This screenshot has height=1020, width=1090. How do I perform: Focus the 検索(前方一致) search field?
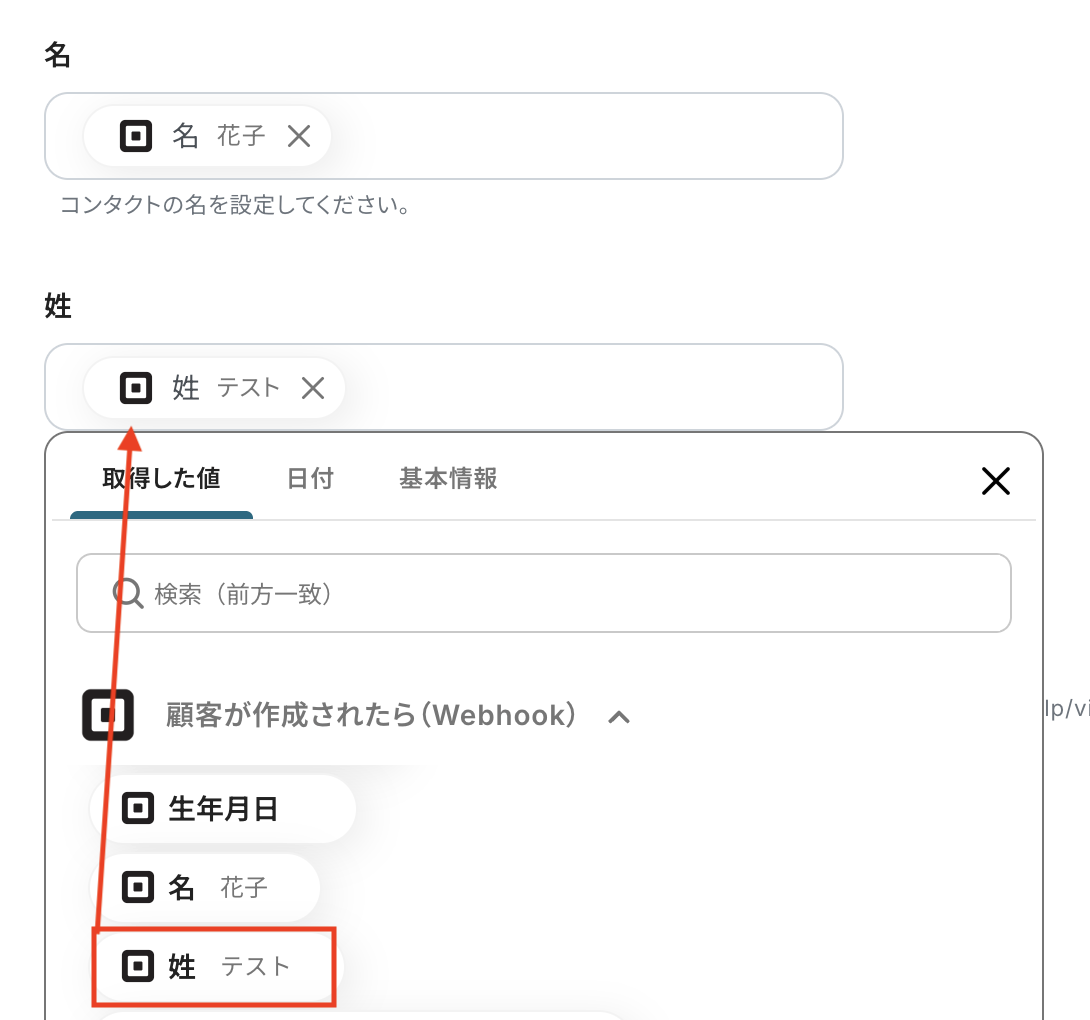[560, 594]
